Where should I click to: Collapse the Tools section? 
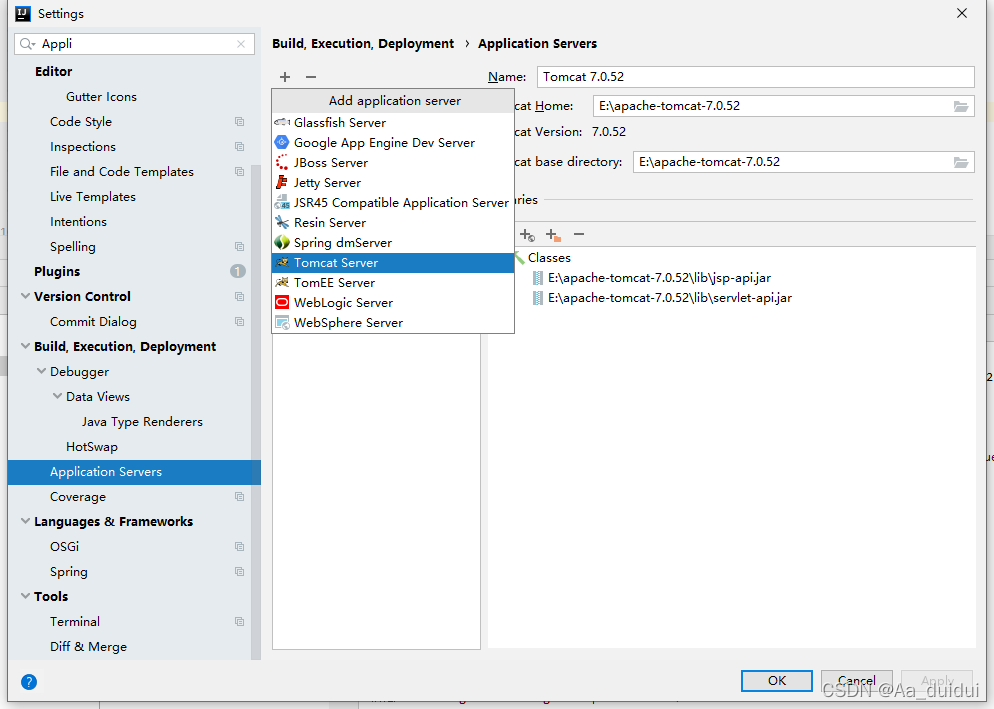pos(25,596)
